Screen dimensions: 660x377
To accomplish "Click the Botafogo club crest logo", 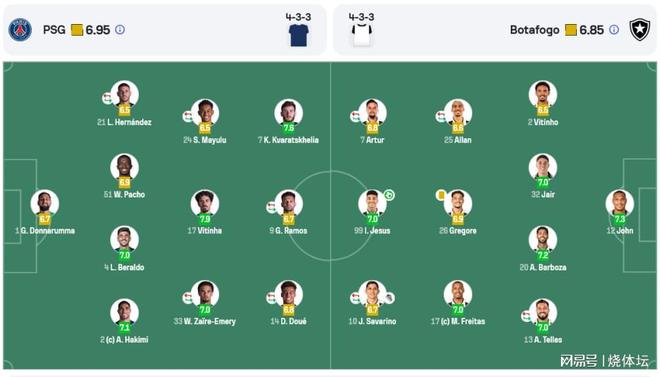I will tap(640, 30).
